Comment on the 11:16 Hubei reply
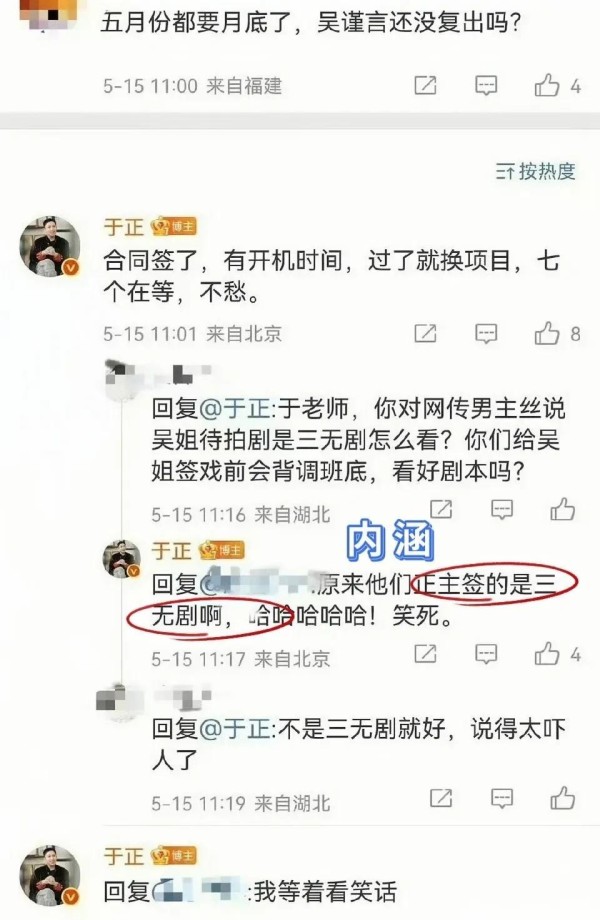Image resolution: width=600 pixels, height=920 pixels. (x=501, y=509)
